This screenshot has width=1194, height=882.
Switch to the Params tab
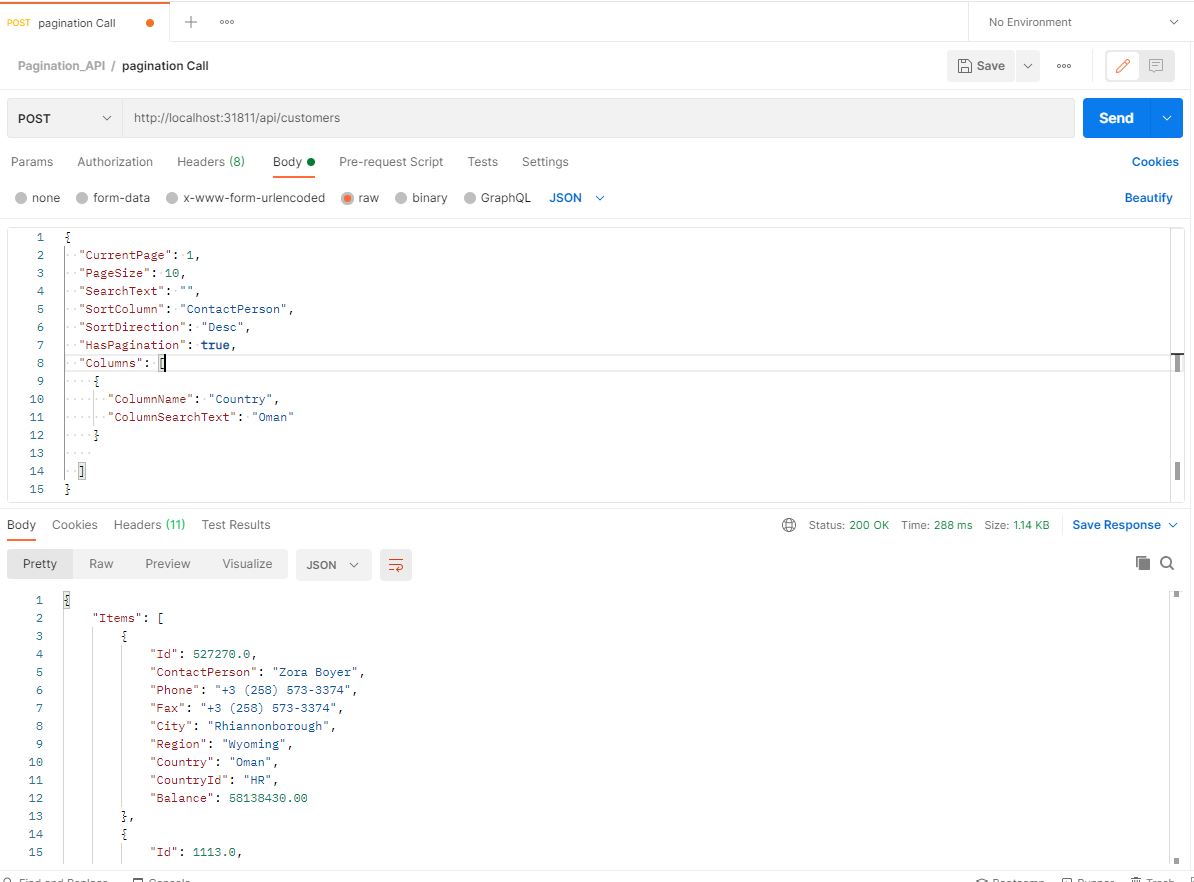32,161
